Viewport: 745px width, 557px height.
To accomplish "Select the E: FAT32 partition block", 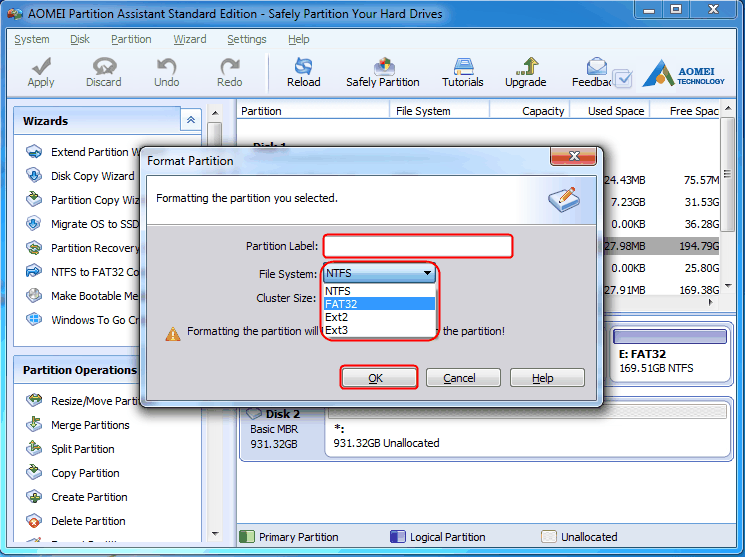I will [x=670, y=354].
